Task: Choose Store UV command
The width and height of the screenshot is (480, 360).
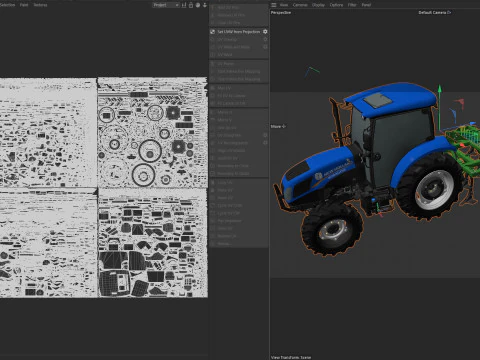Action: pyautogui.click(x=239, y=228)
